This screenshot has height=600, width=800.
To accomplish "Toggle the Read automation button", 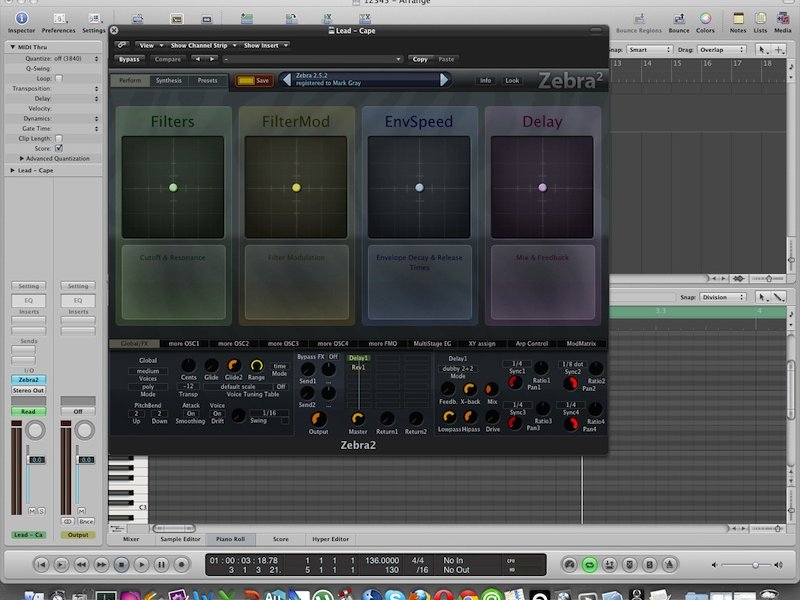I will pos(29,411).
